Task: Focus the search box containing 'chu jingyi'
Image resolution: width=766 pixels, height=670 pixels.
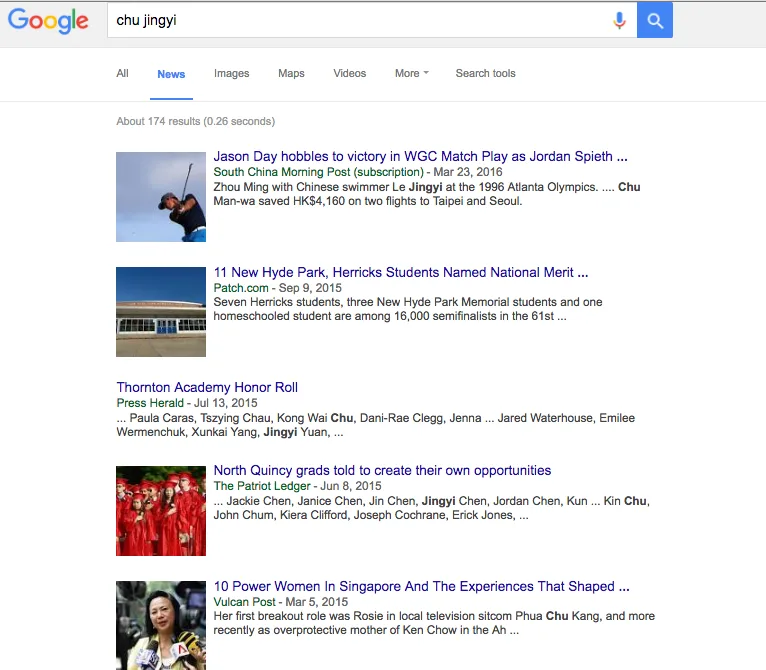Action: (372, 20)
